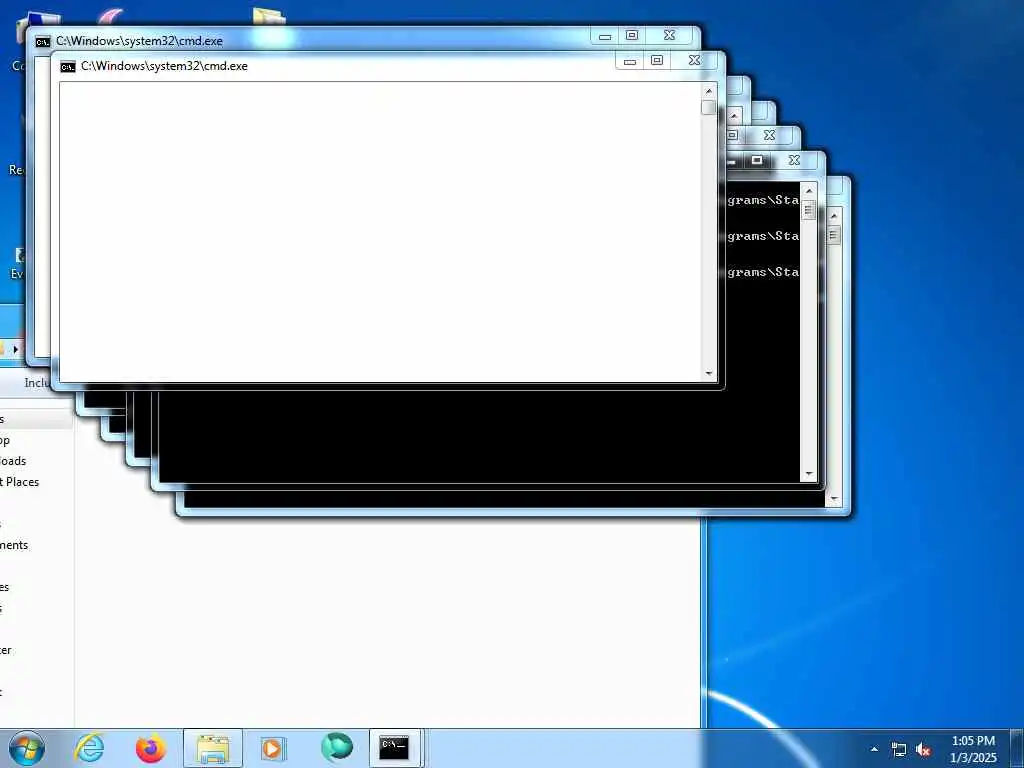Click the frontmost cmd window's scroll down arrow
1024x768 pixels.
(709, 374)
